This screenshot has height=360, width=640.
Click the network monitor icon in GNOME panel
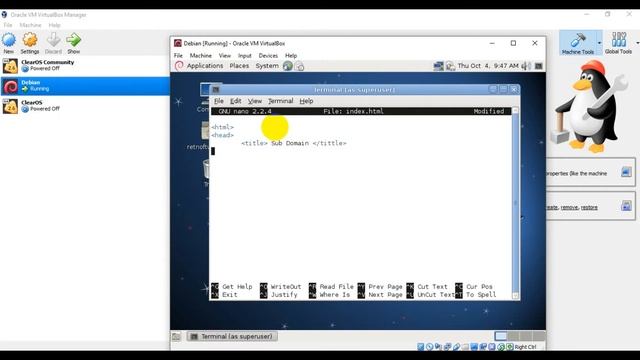[438, 66]
